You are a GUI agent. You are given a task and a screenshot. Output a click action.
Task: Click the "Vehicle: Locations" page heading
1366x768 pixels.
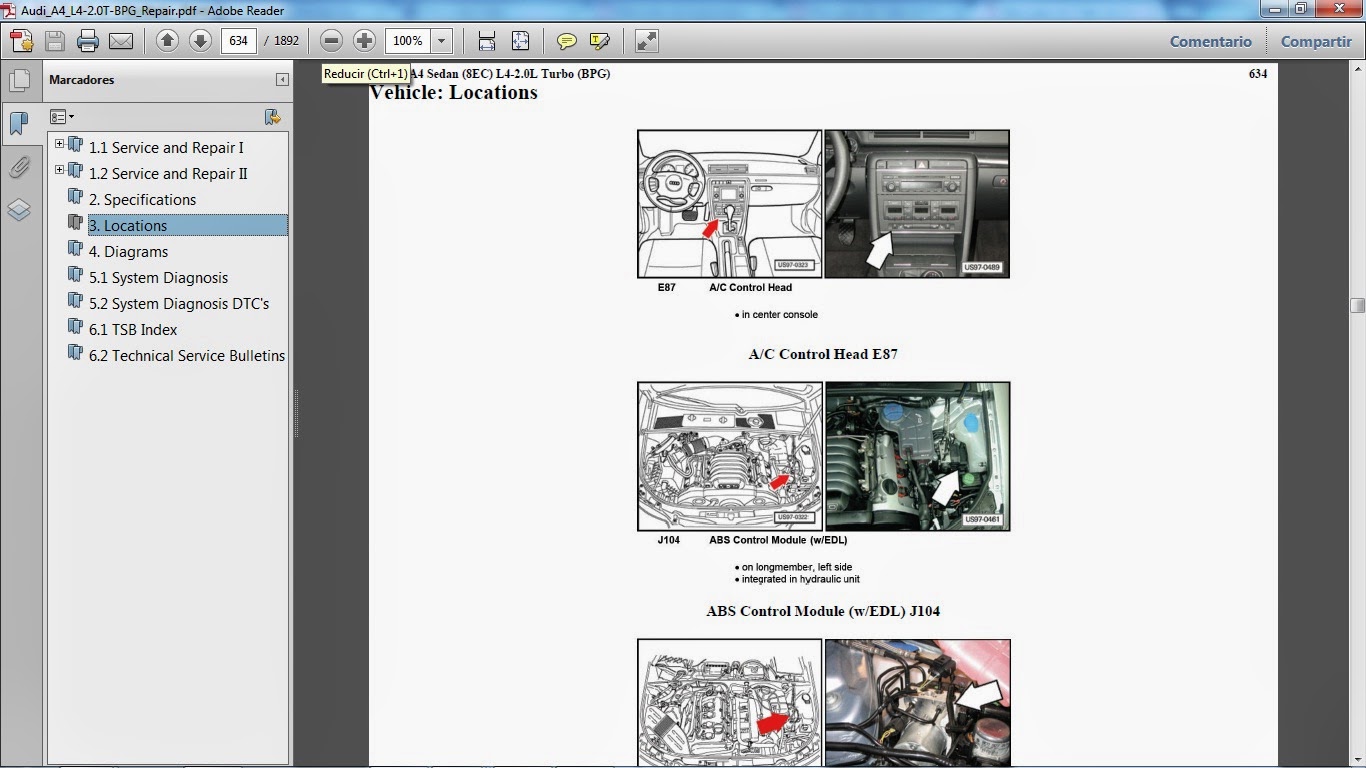click(x=454, y=92)
